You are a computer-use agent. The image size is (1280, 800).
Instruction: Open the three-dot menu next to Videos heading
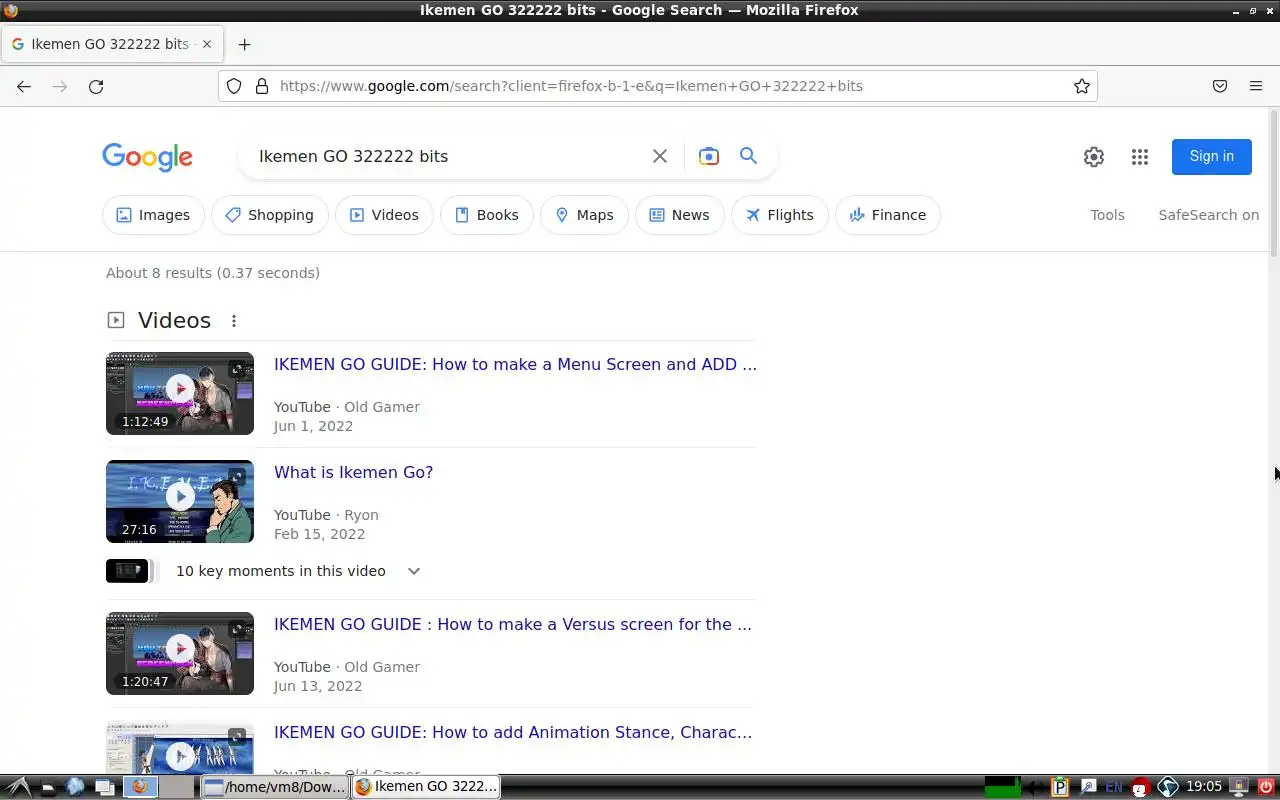234,321
